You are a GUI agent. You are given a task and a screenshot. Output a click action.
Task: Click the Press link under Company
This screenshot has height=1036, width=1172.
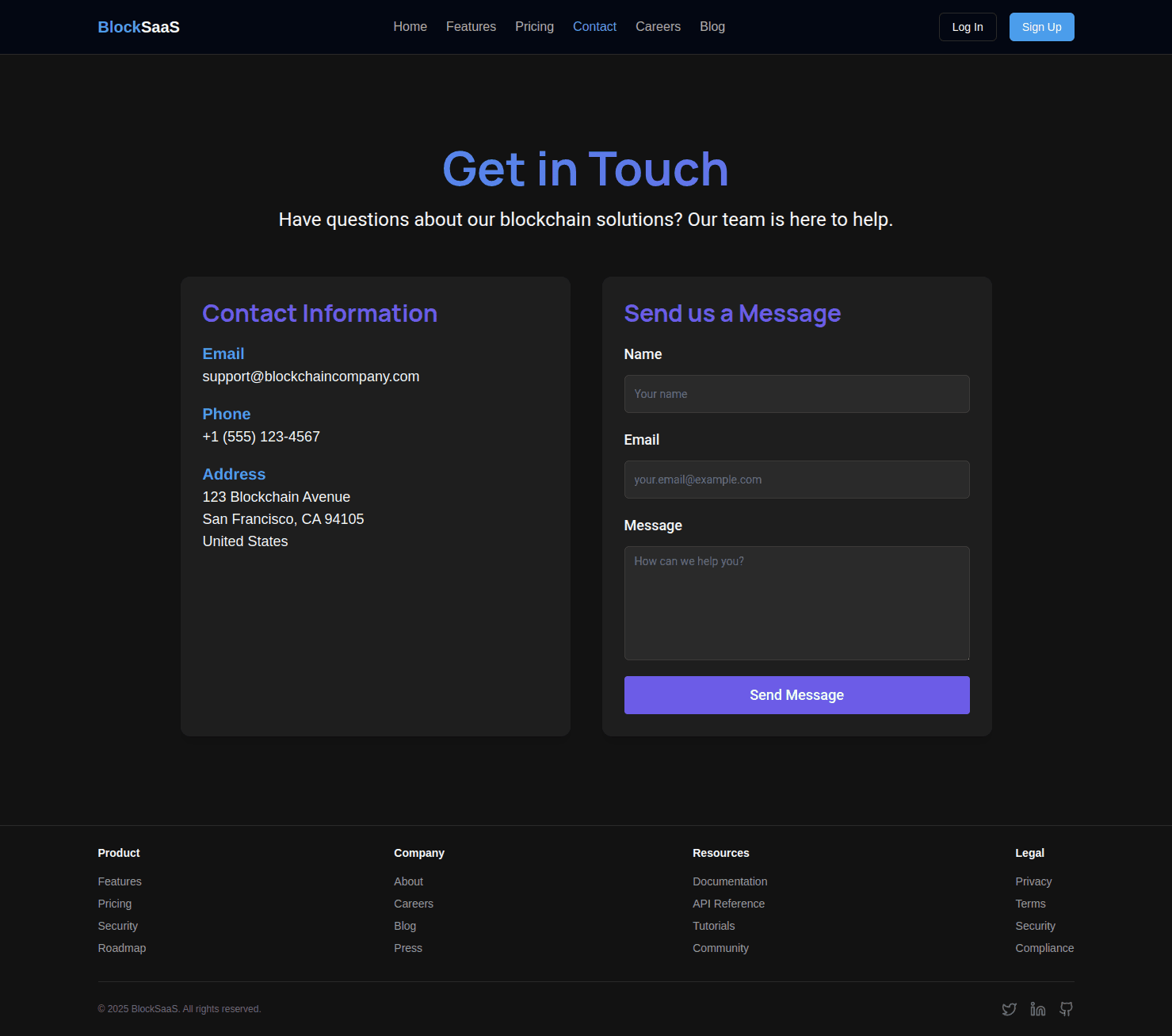pyautogui.click(x=407, y=947)
